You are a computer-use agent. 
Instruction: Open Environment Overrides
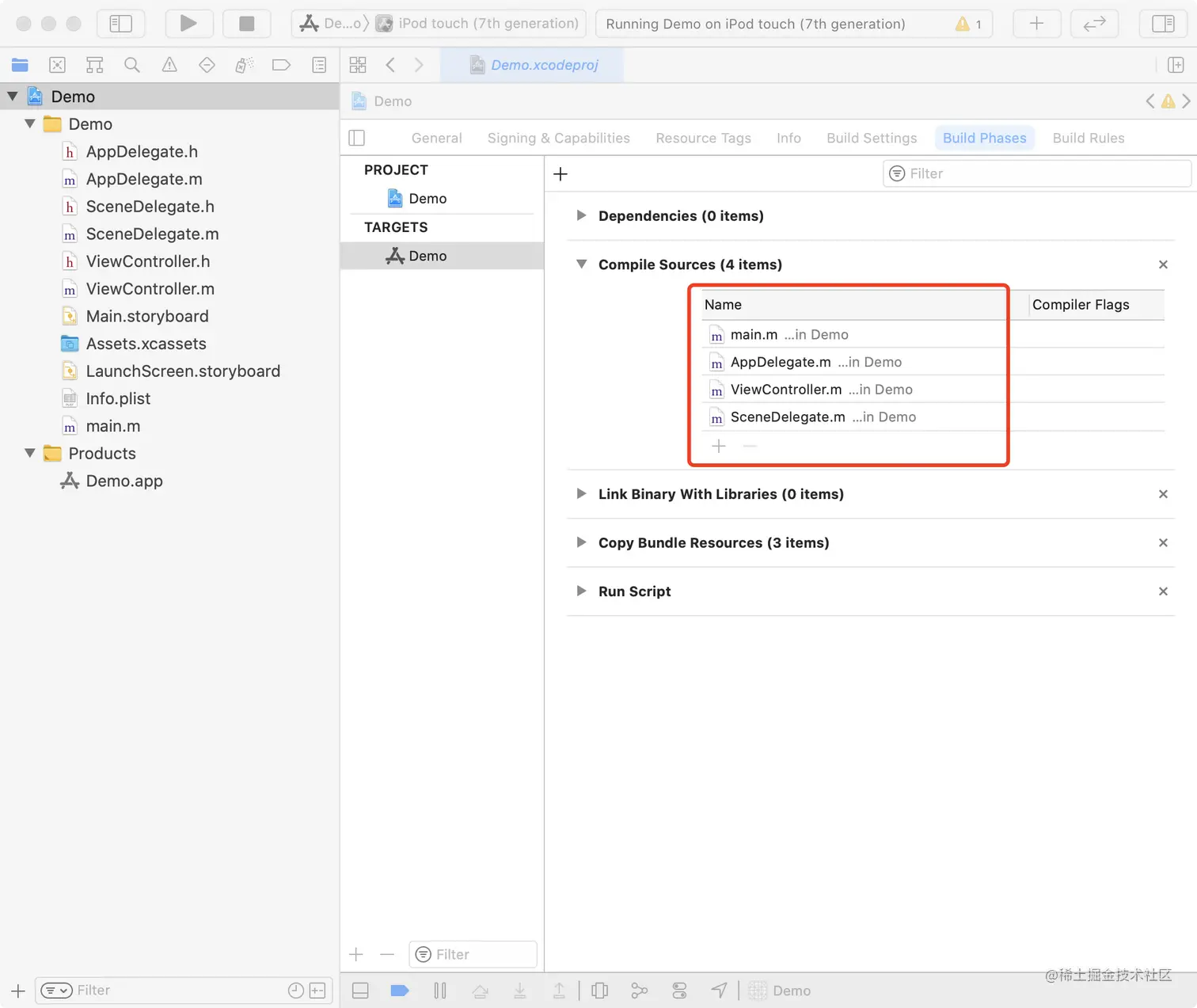click(679, 991)
